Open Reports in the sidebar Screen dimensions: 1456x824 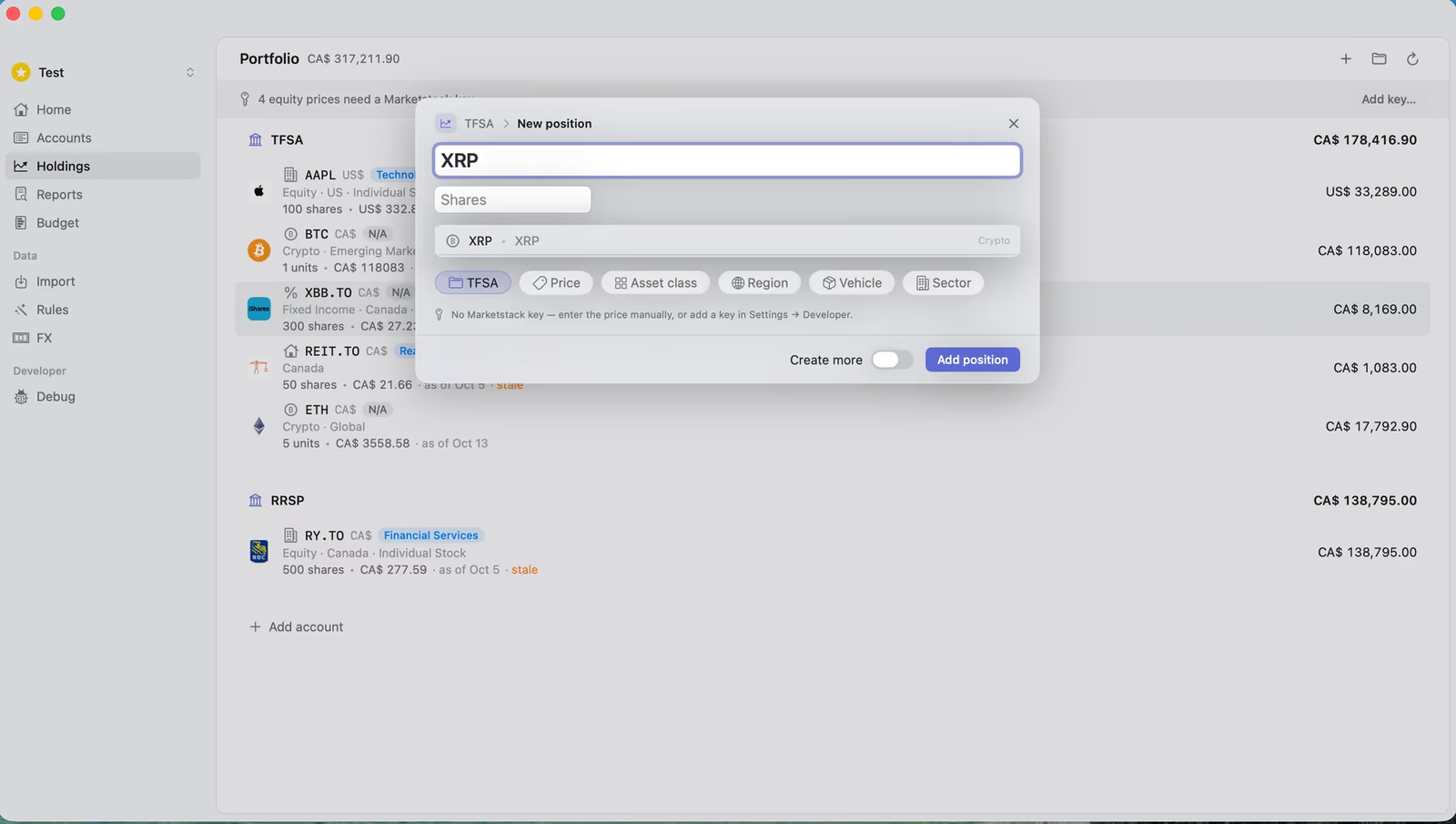coord(103,194)
